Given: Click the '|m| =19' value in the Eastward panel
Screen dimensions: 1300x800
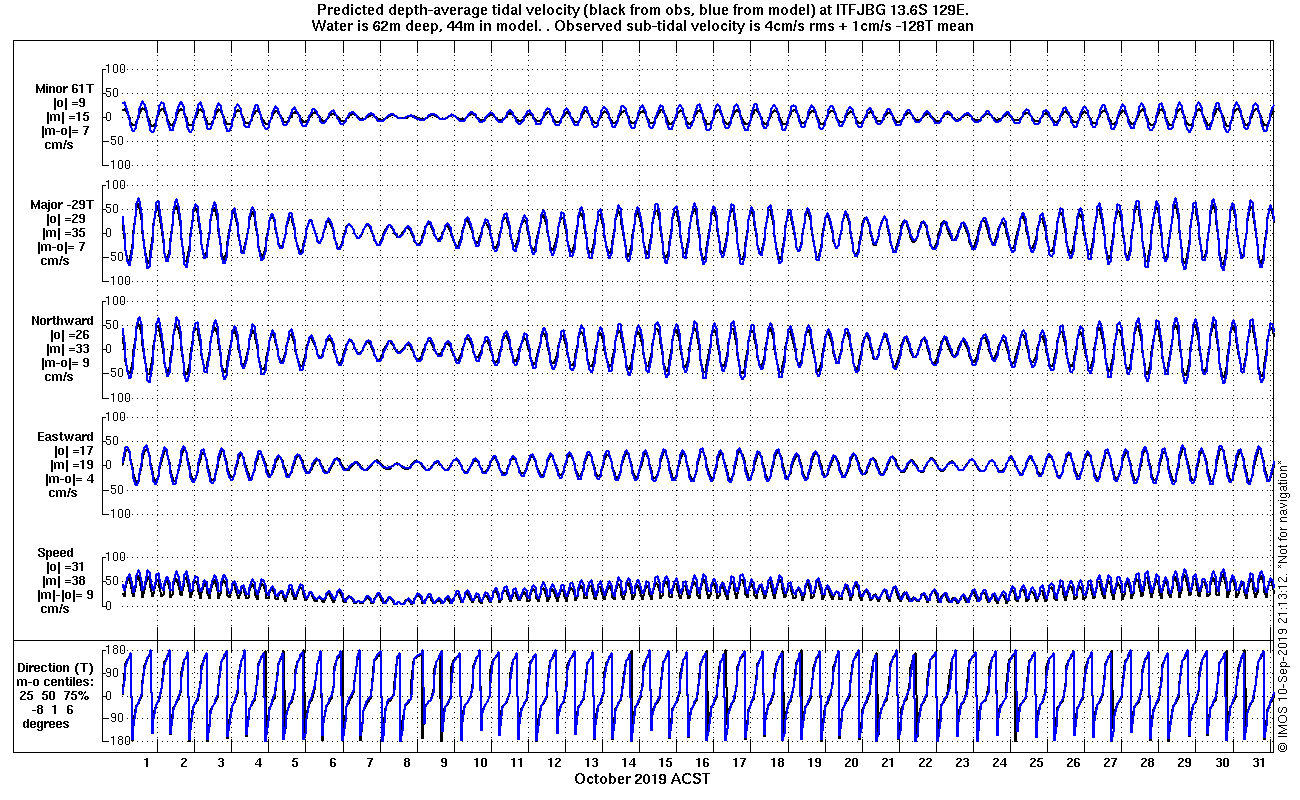Looking at the screenshot, I should pos(72,465).
